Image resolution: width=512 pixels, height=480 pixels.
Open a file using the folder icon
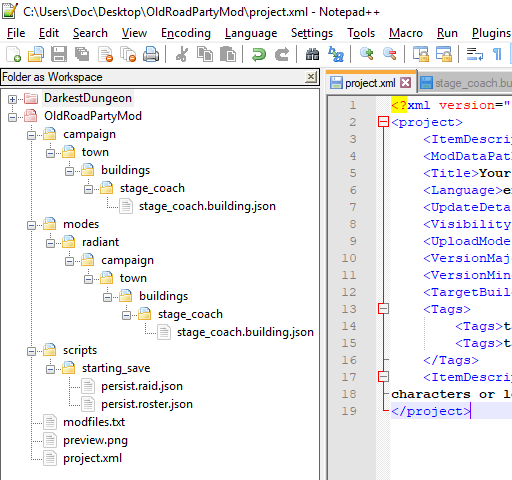point(36,54)
